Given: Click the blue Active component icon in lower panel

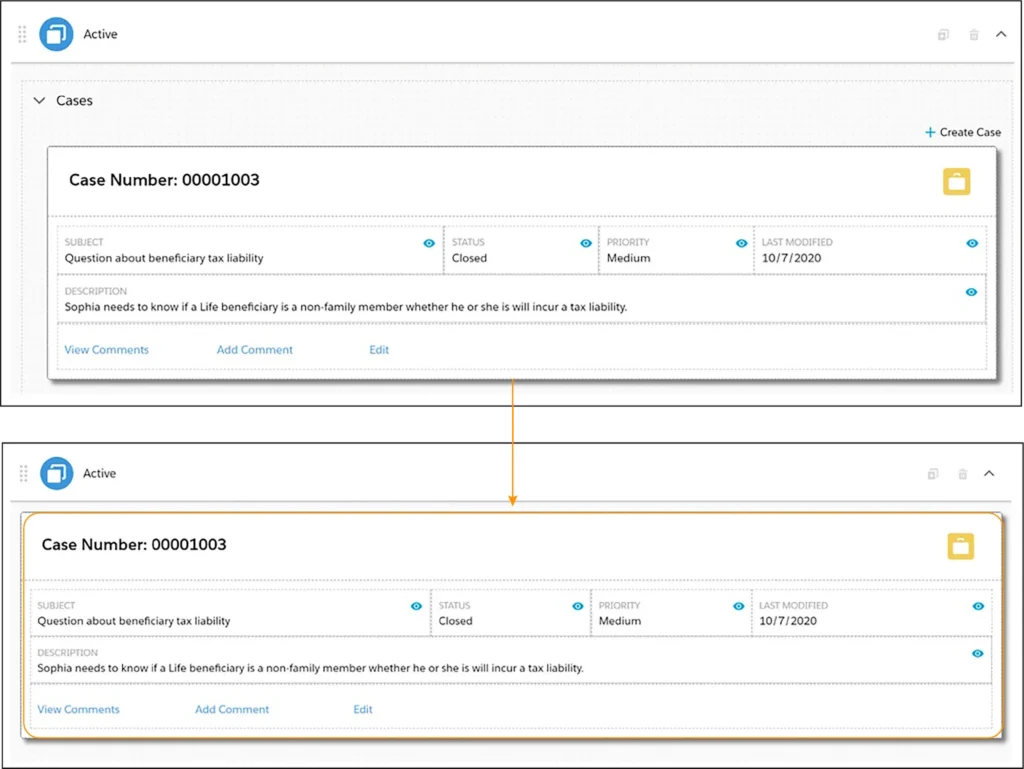Looking at the screenshot, I should (56, 473).
